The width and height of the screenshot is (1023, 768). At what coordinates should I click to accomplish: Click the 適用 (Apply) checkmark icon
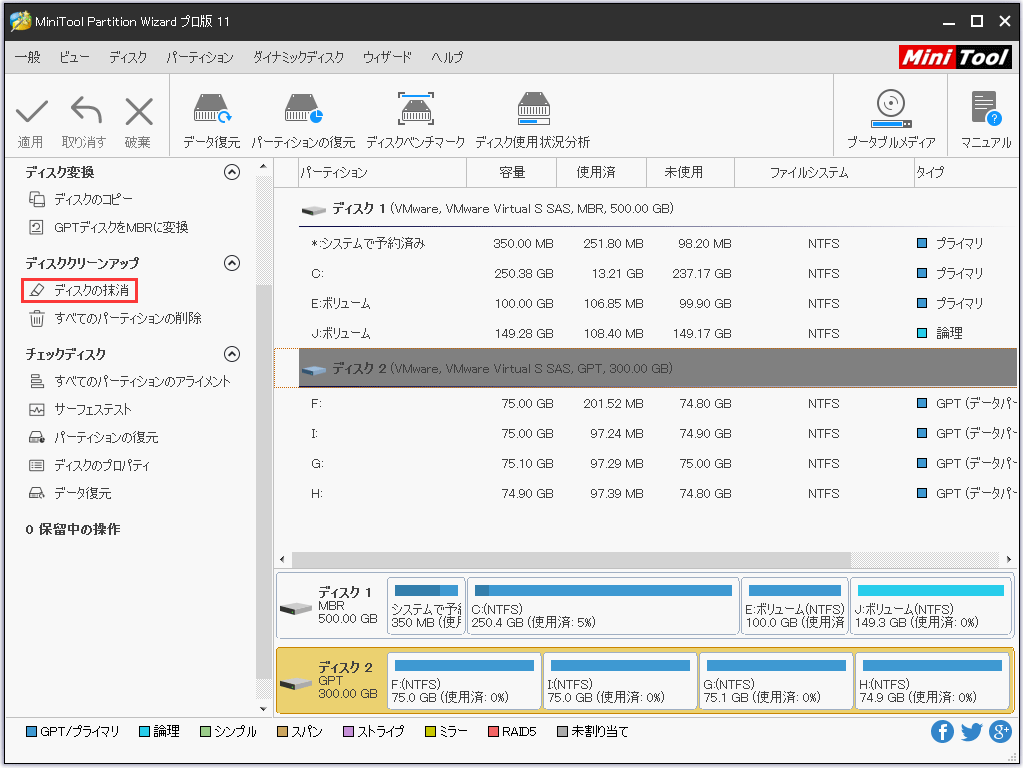tap(31, 112)
